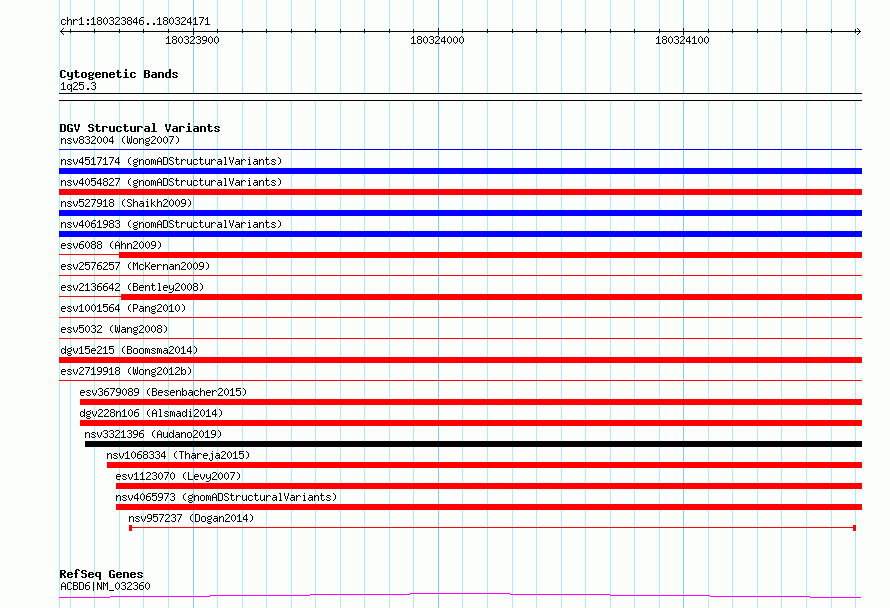Click the black bar under nsv3321396

tap(473, 444)
